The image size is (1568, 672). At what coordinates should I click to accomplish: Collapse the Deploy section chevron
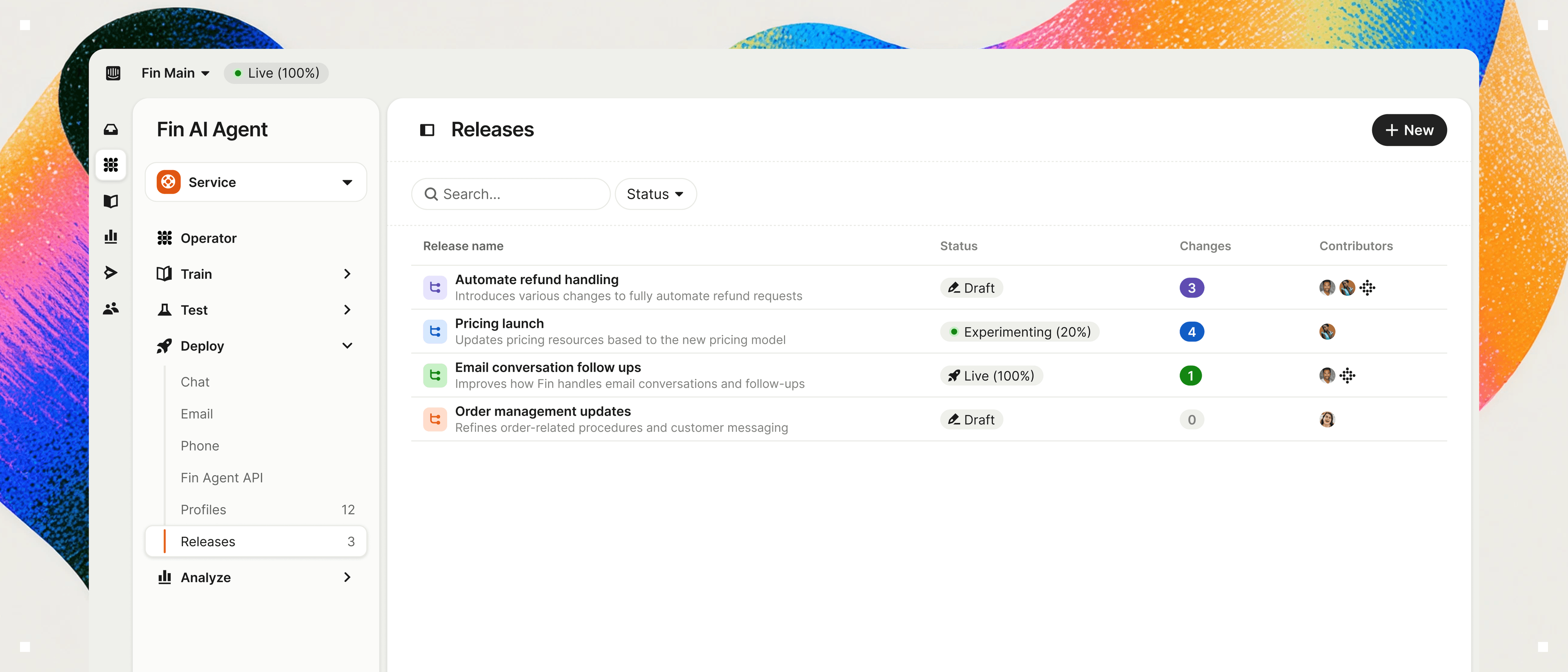[347, 346]
